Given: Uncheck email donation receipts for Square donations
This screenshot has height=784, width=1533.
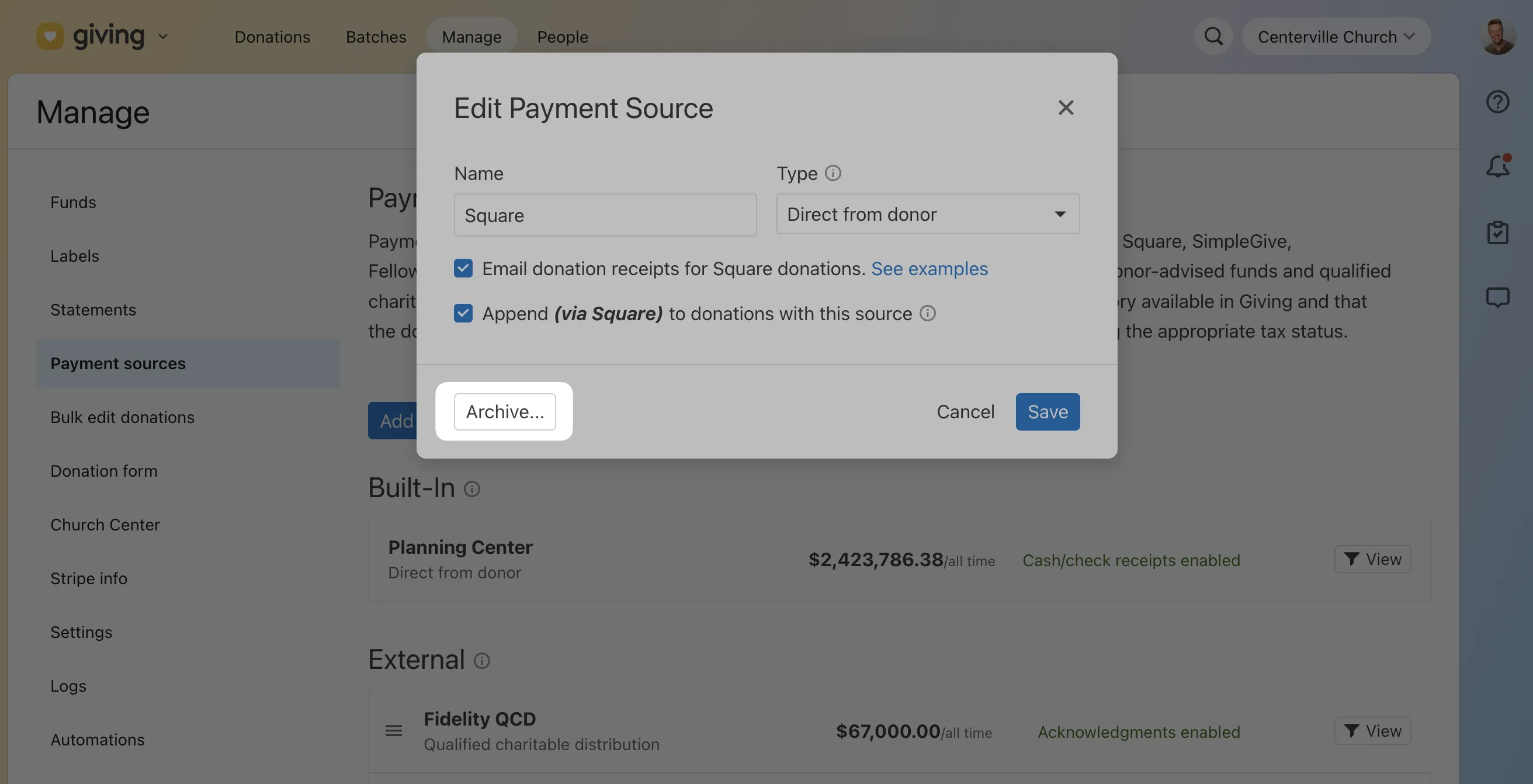Looking at the screenshot, I should 463,269.
